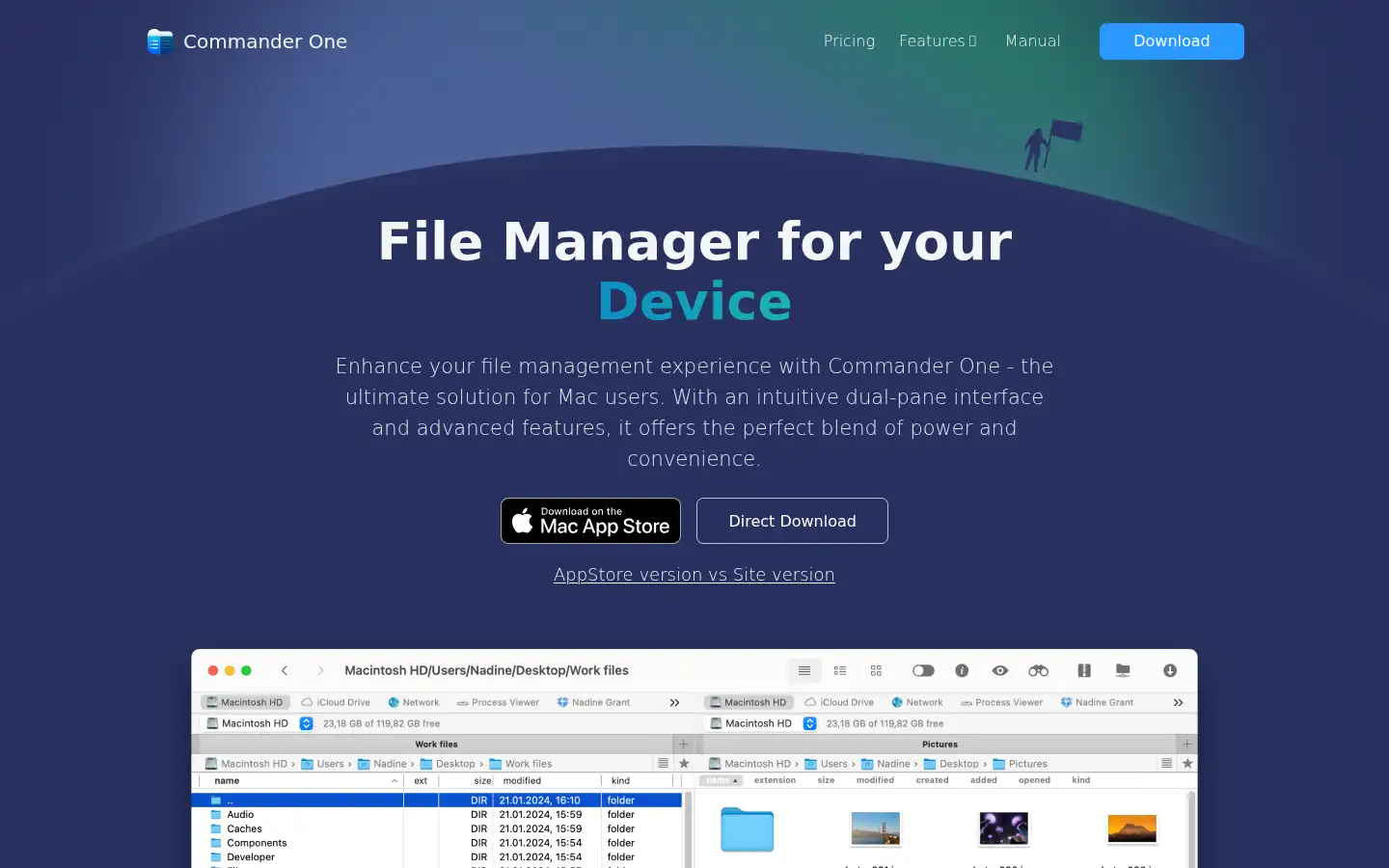Select the Golden Gate bridge photo thumbnail

tap(876, 828)
